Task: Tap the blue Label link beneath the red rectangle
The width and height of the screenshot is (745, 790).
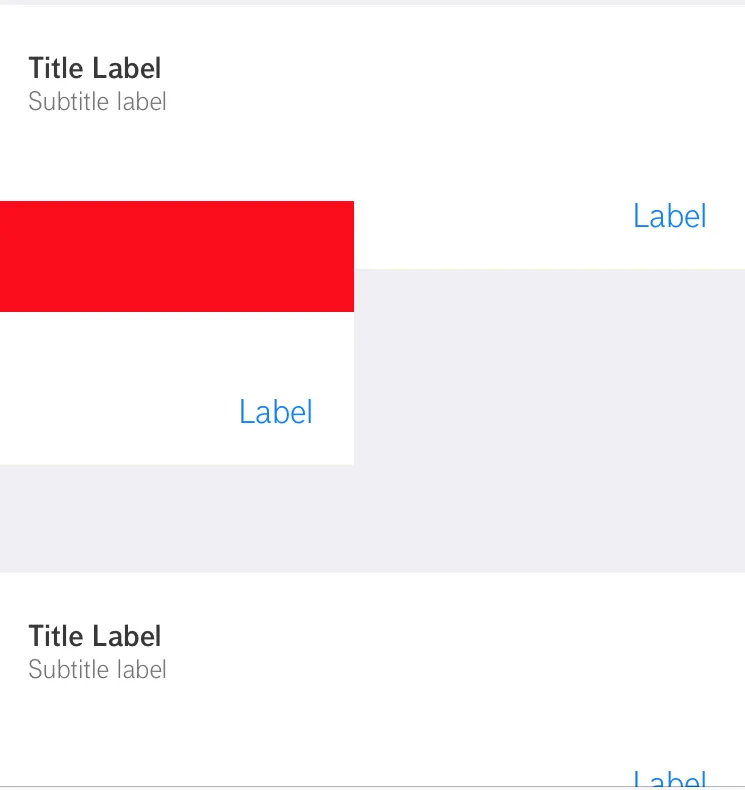Action: 275,412
